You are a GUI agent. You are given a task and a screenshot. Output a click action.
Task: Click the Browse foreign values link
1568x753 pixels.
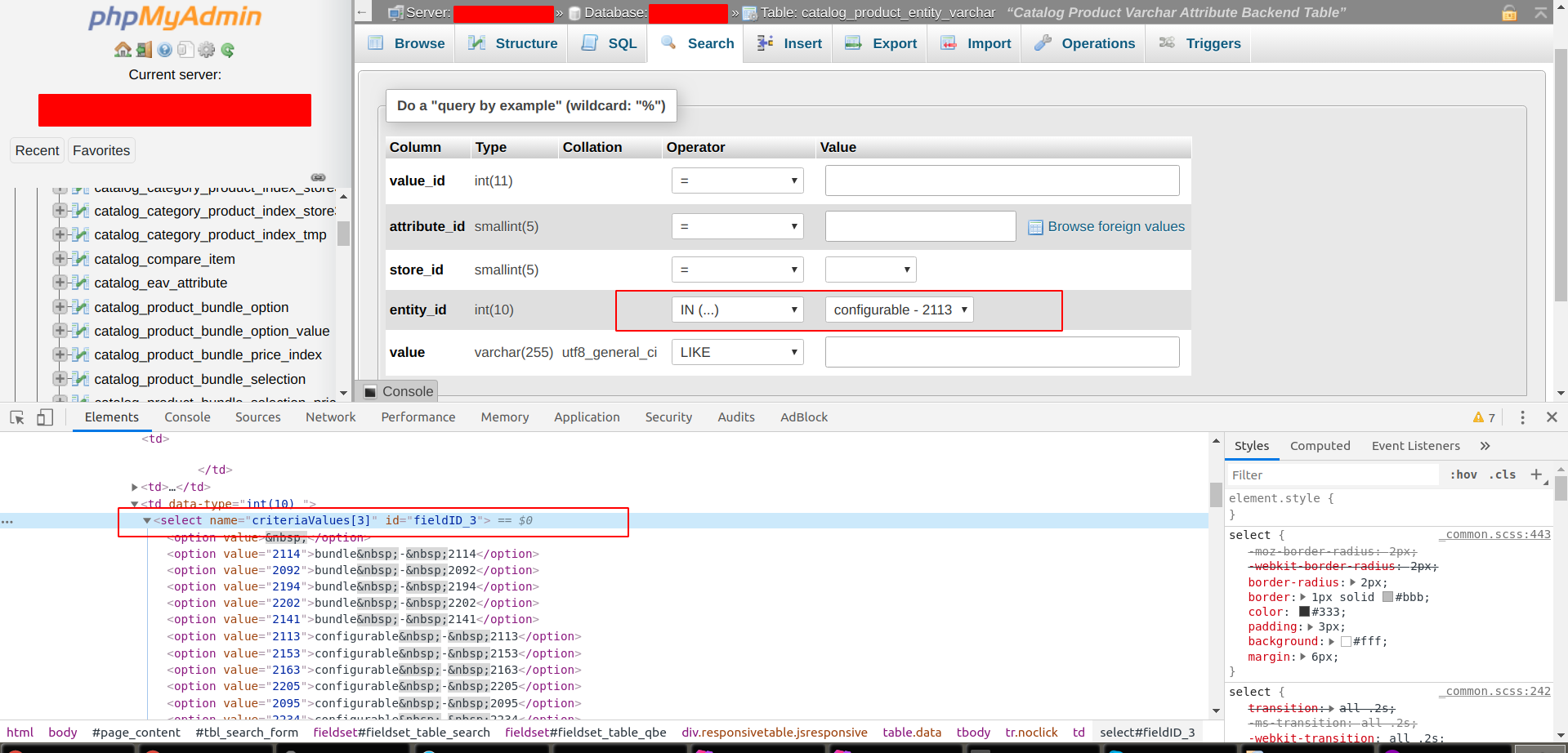1115,226
